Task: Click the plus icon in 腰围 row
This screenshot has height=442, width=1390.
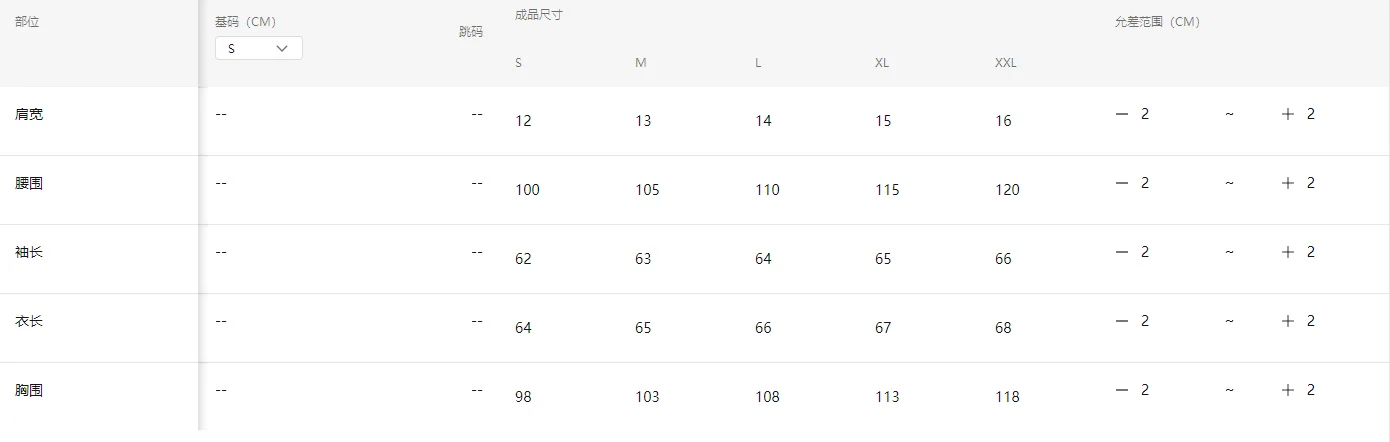Action: (1288, 183)
